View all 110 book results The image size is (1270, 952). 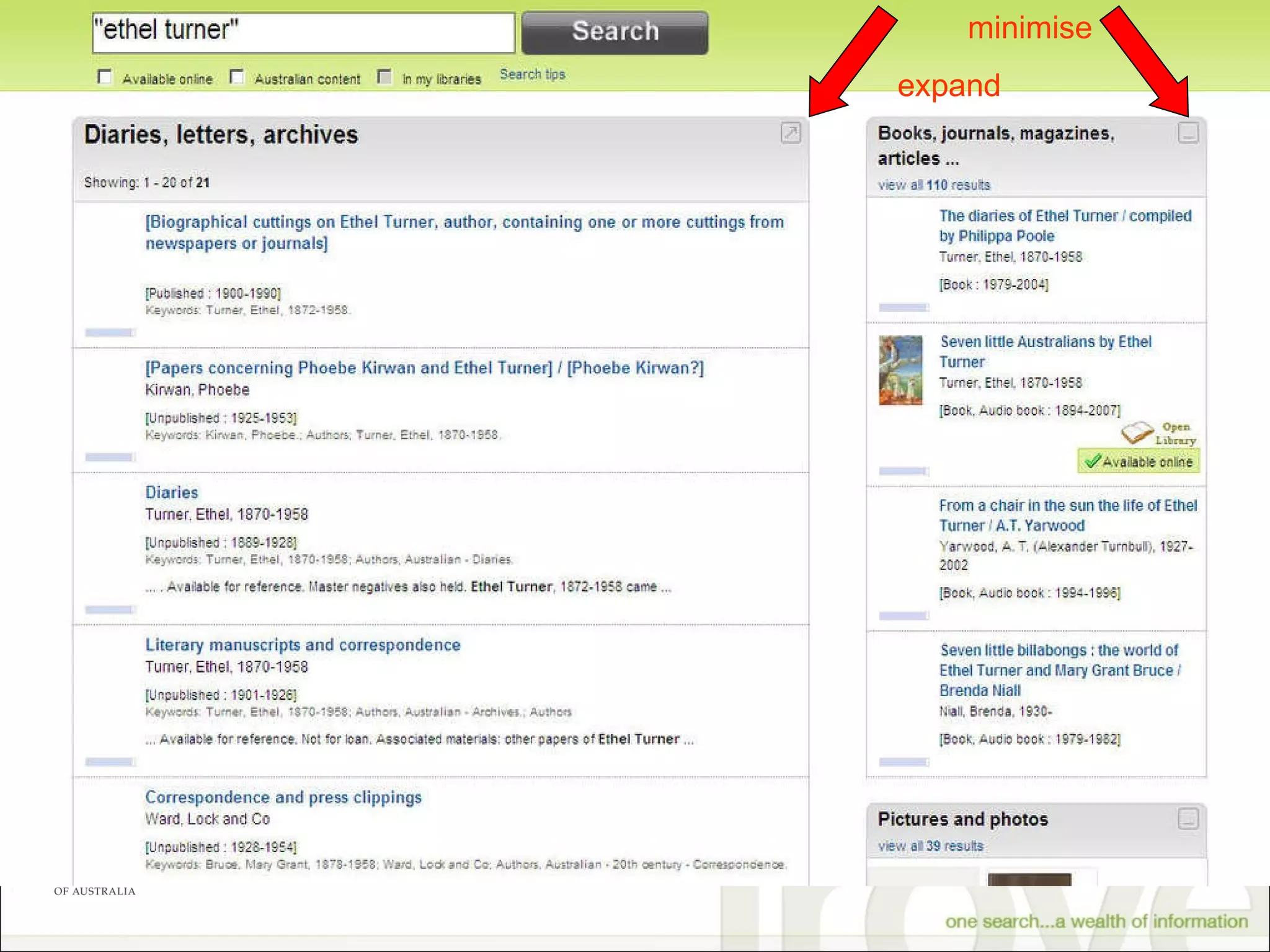click(933, 185)
